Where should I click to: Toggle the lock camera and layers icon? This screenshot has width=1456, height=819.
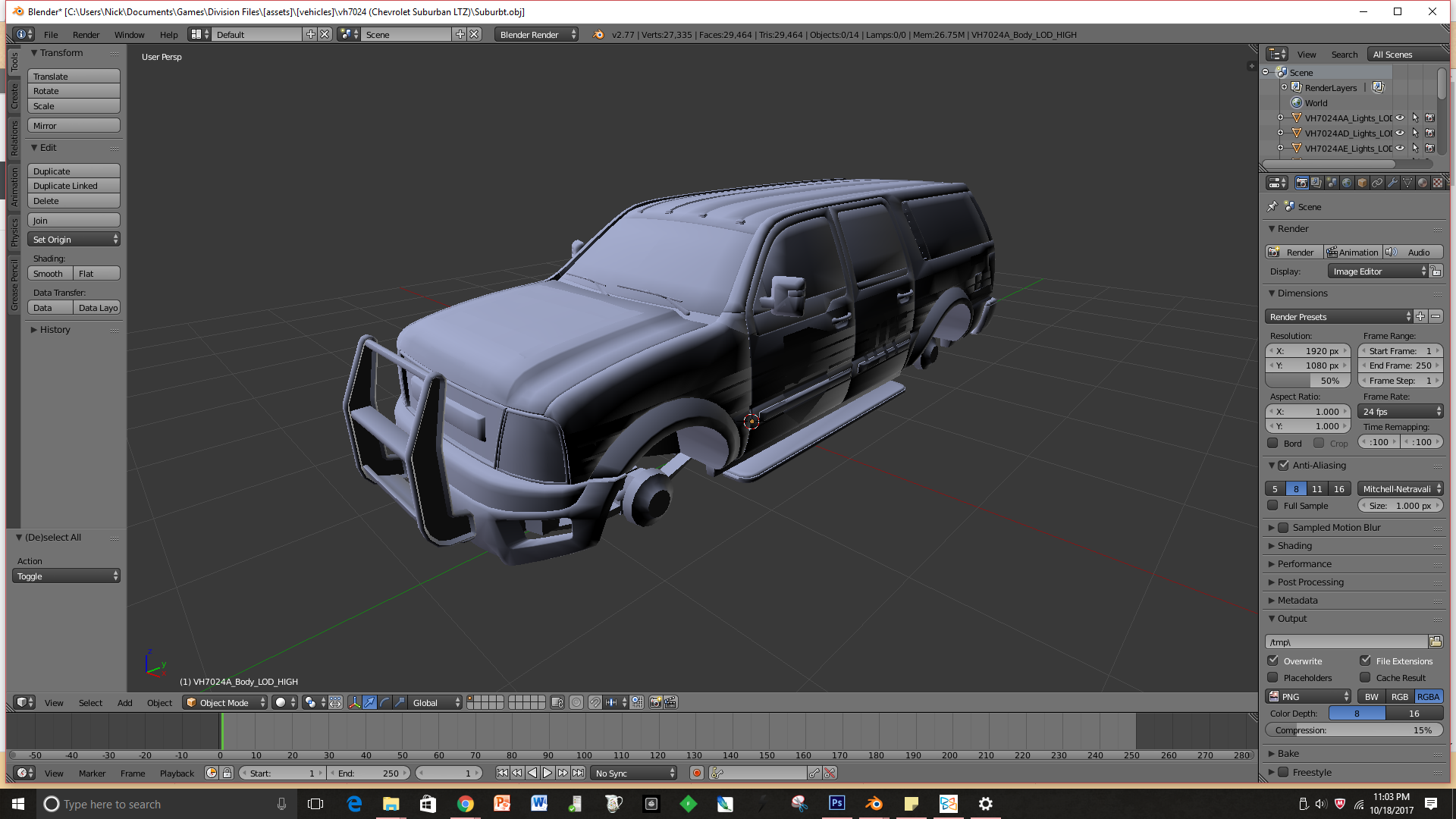[557, 702]
